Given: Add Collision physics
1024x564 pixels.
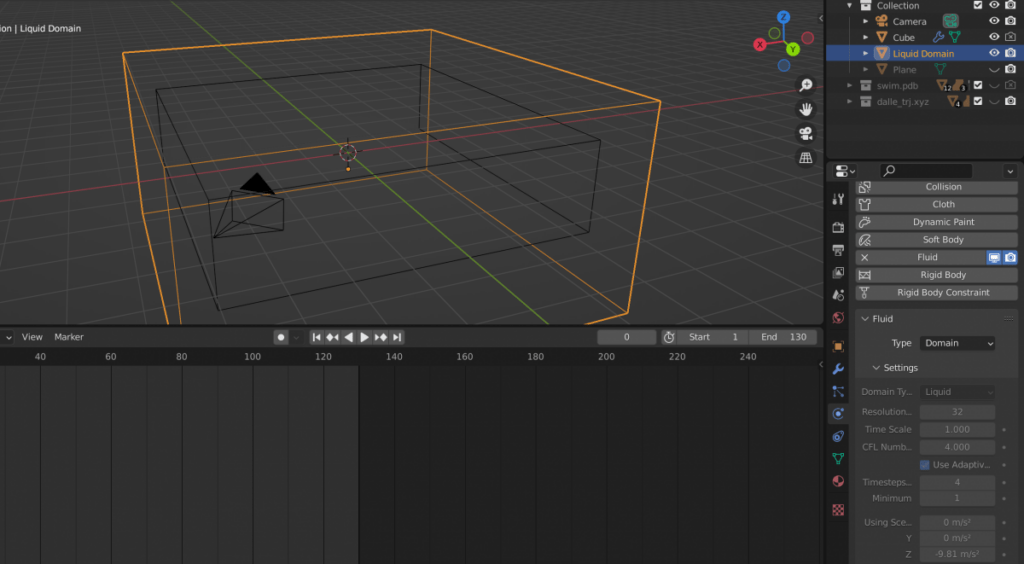Looking at the screenshot, I should click(936, 187).
